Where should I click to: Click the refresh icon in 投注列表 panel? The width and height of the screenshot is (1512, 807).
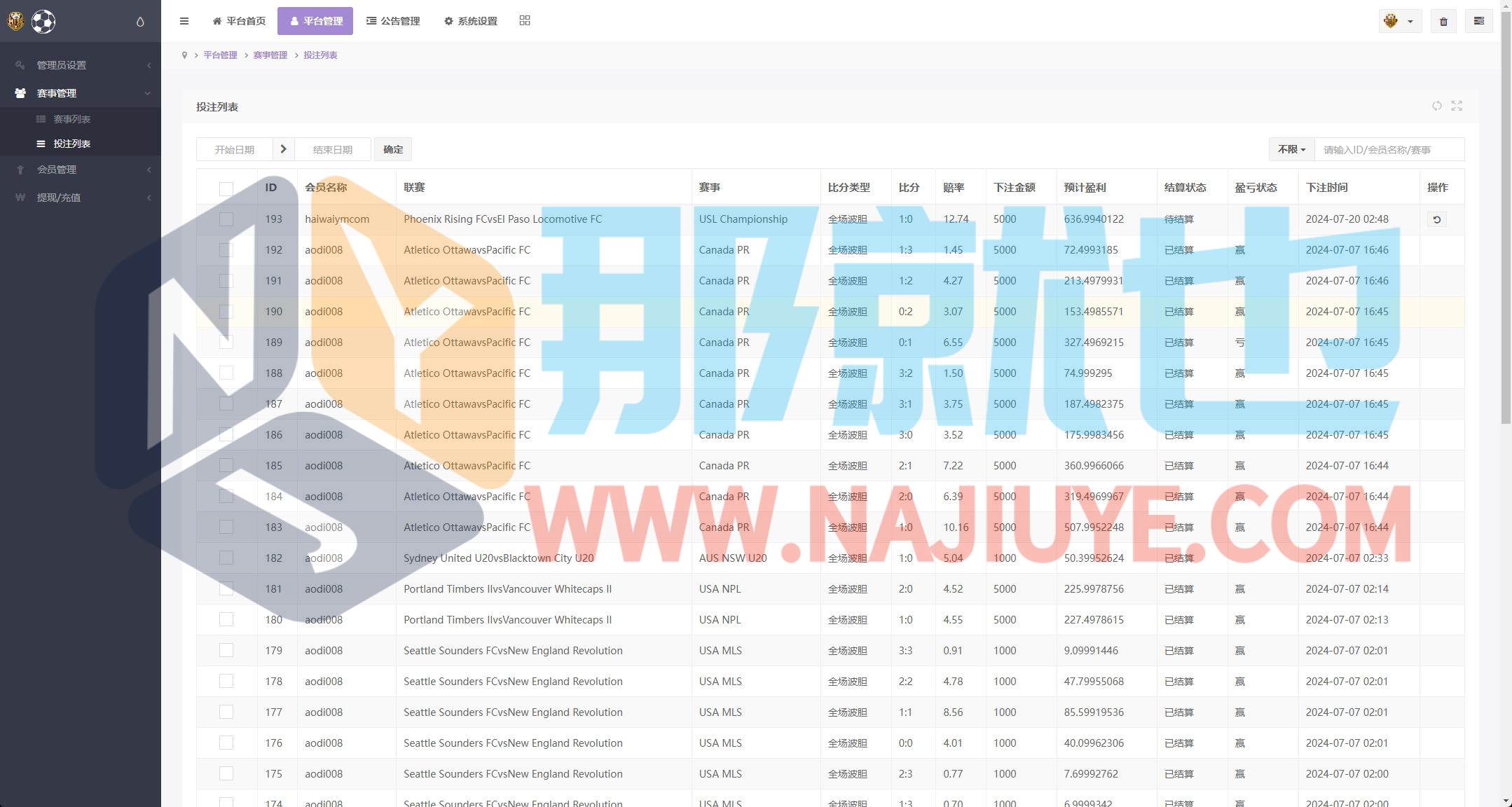click(1437, 106)
